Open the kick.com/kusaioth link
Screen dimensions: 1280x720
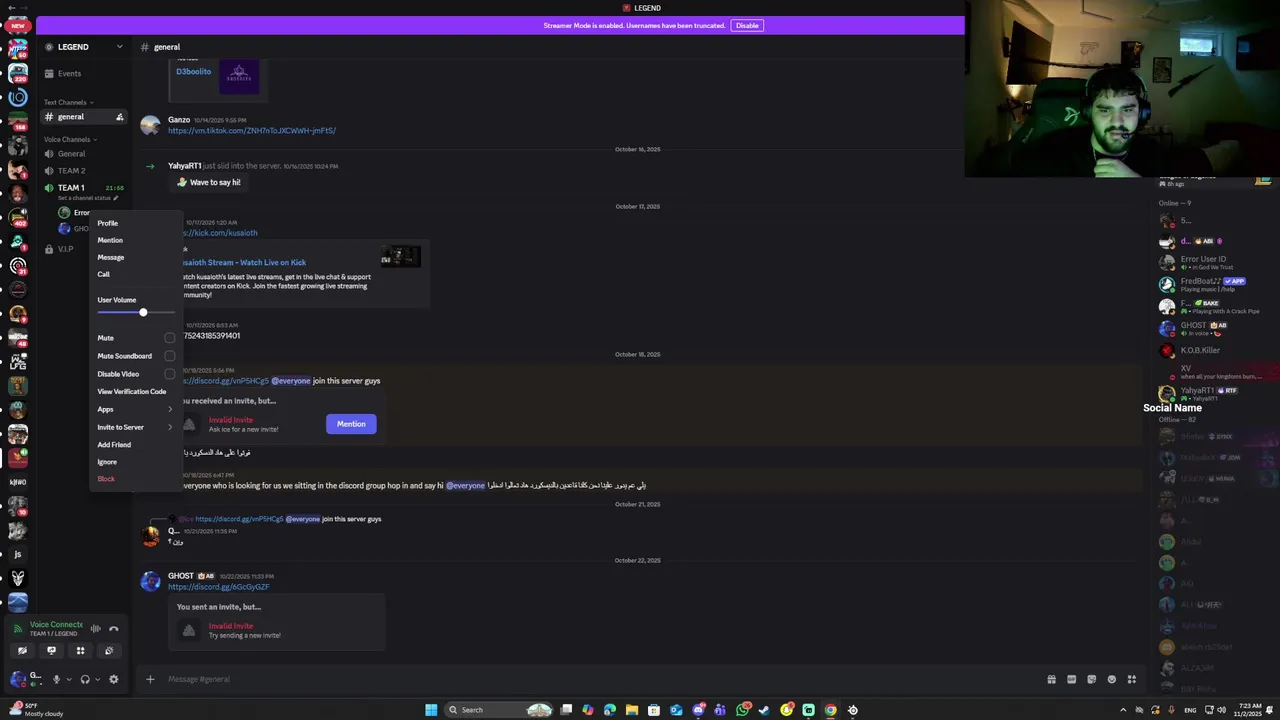[x=220, y=233]
